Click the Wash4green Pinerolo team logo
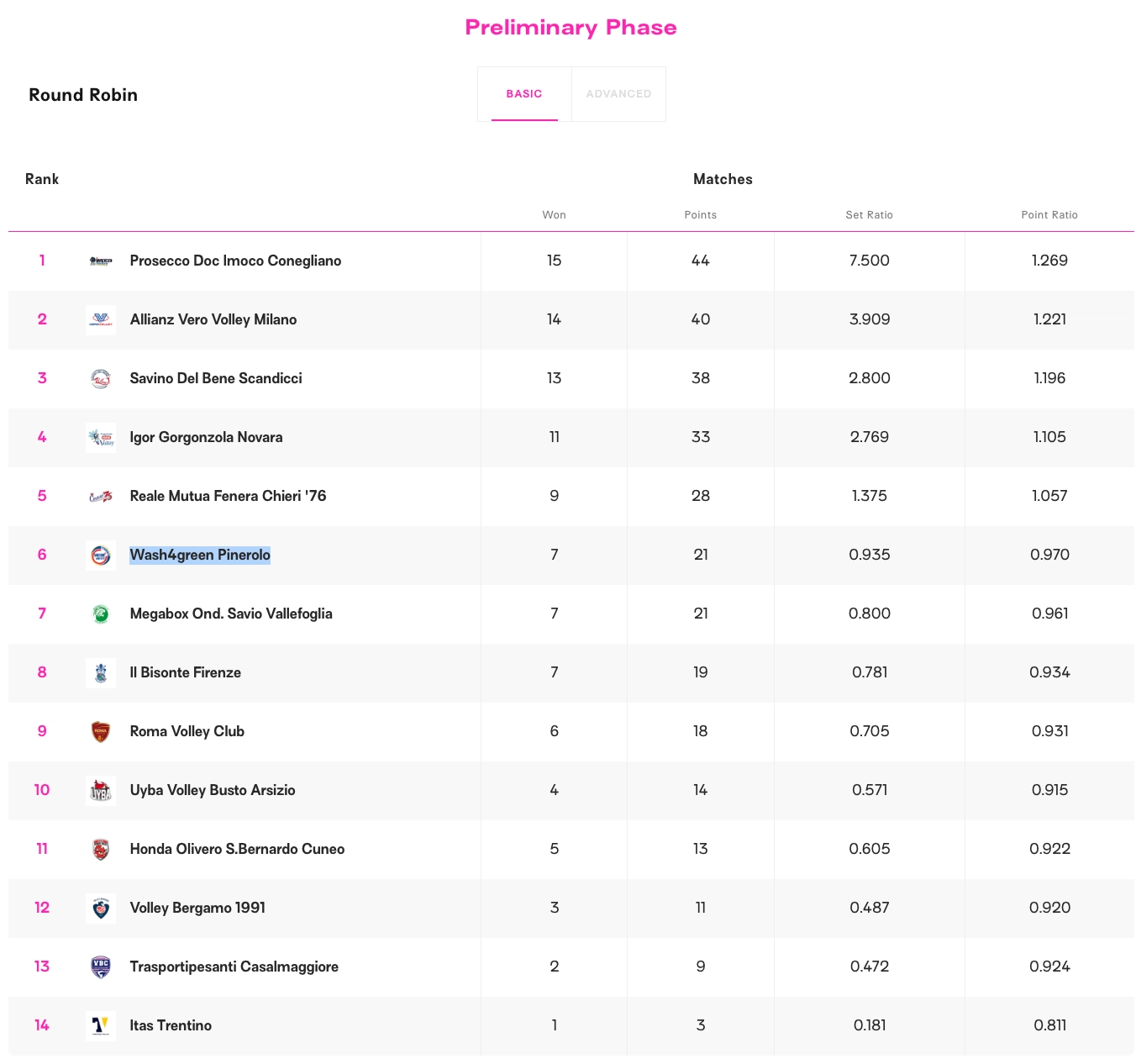The image size is (1136, 1064). pos(101,556)
